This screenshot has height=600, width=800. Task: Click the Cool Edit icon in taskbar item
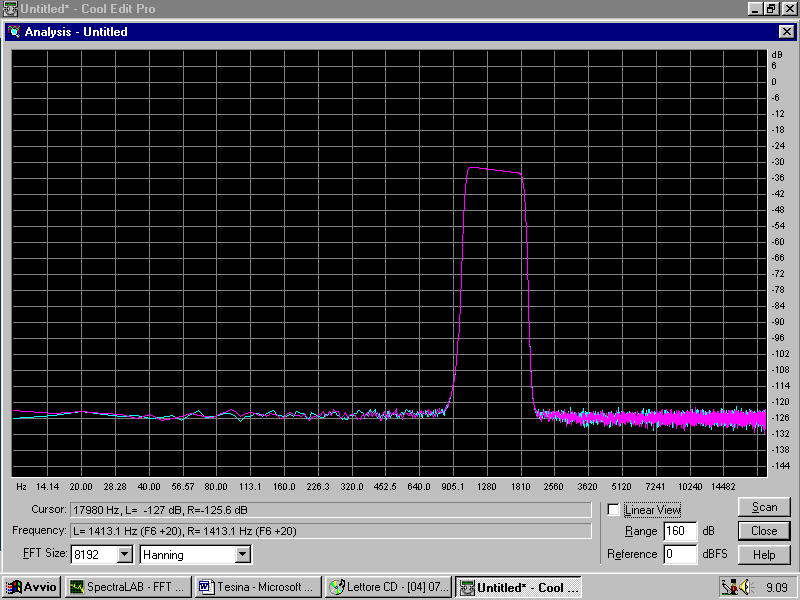[467, 587]
